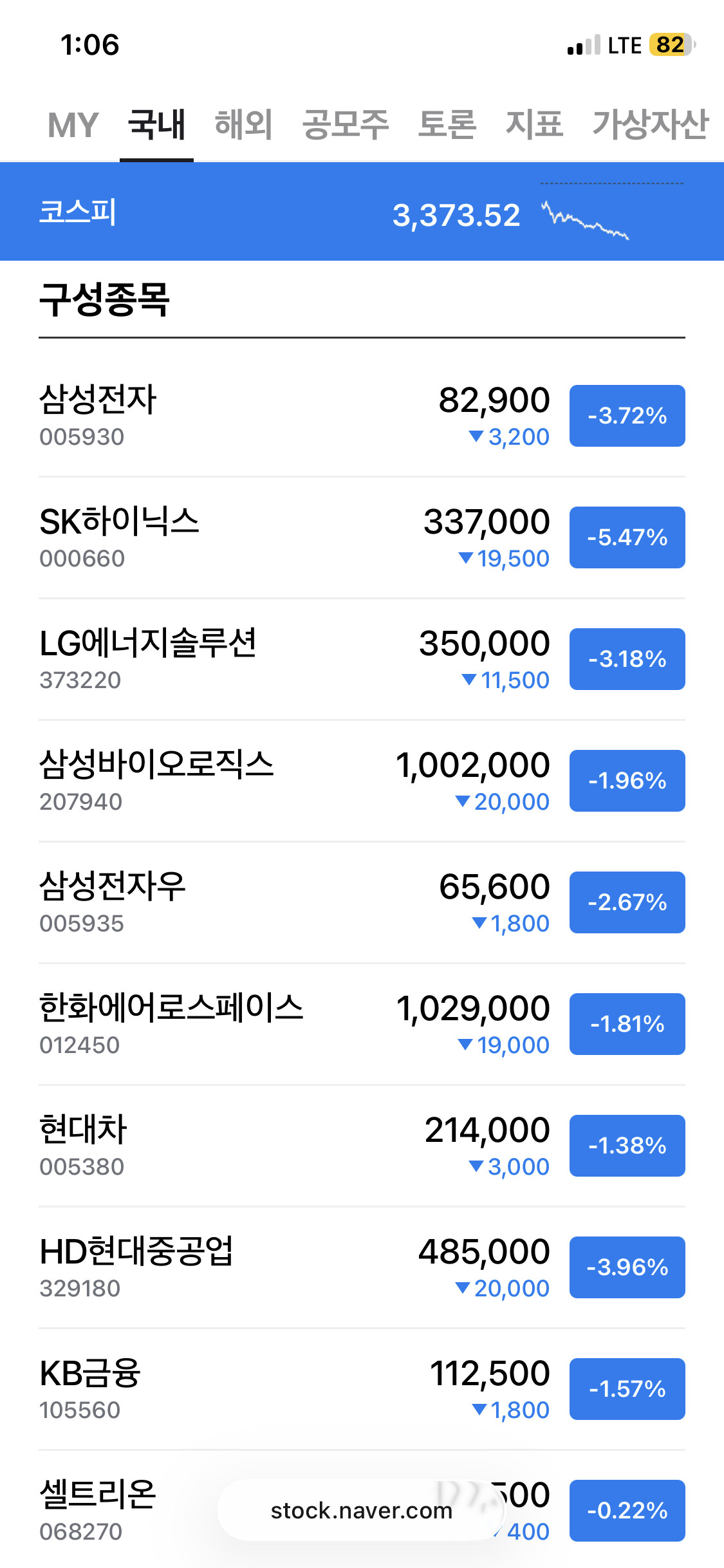Open the 가상자산 tab
The width and height of the screenshot is (724, 1568).
click(x=650, y=124)
